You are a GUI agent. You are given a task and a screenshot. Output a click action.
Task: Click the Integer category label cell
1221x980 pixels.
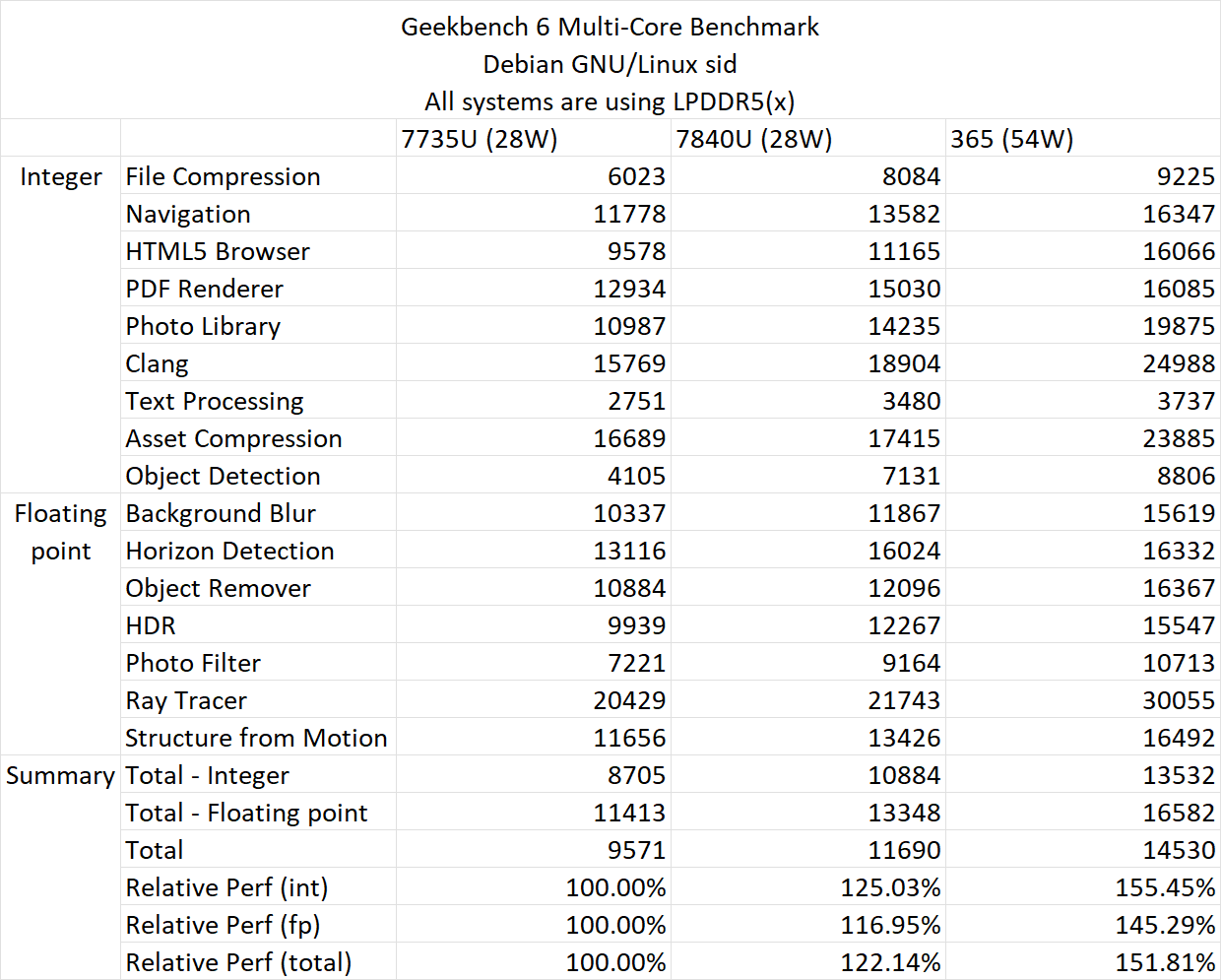tap(61, 177)
